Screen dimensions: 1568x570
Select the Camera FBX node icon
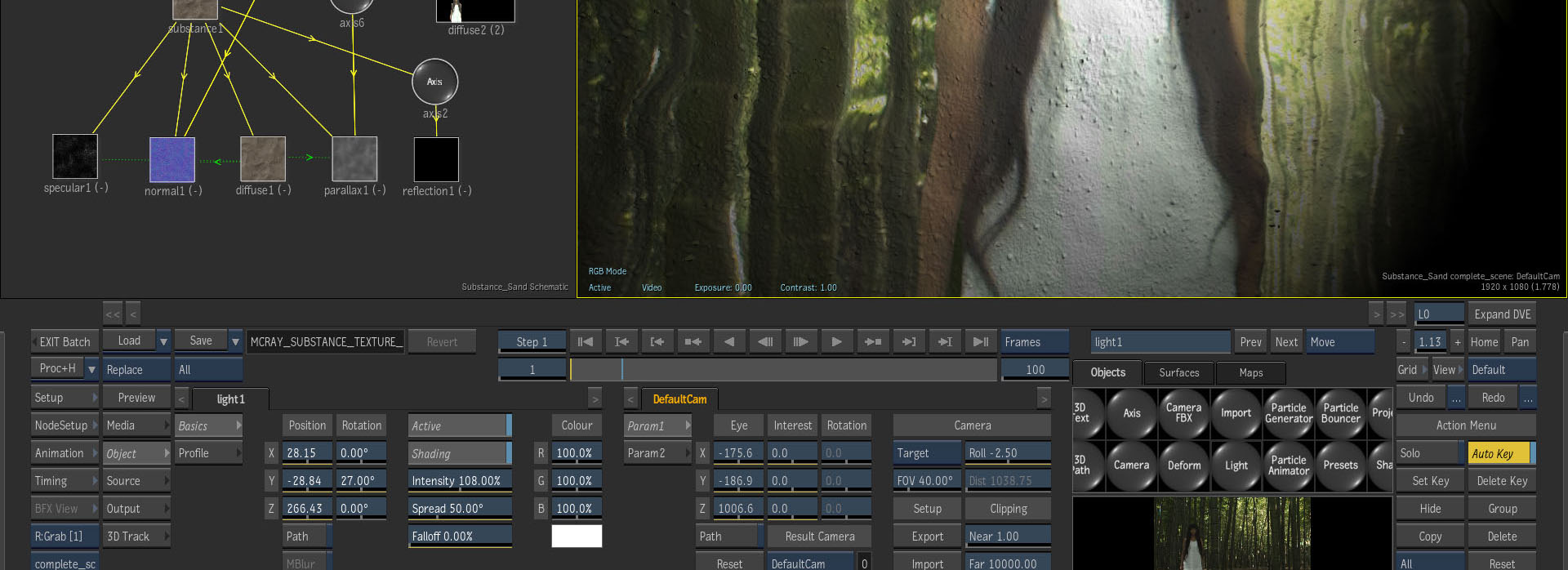[1183, 413]
